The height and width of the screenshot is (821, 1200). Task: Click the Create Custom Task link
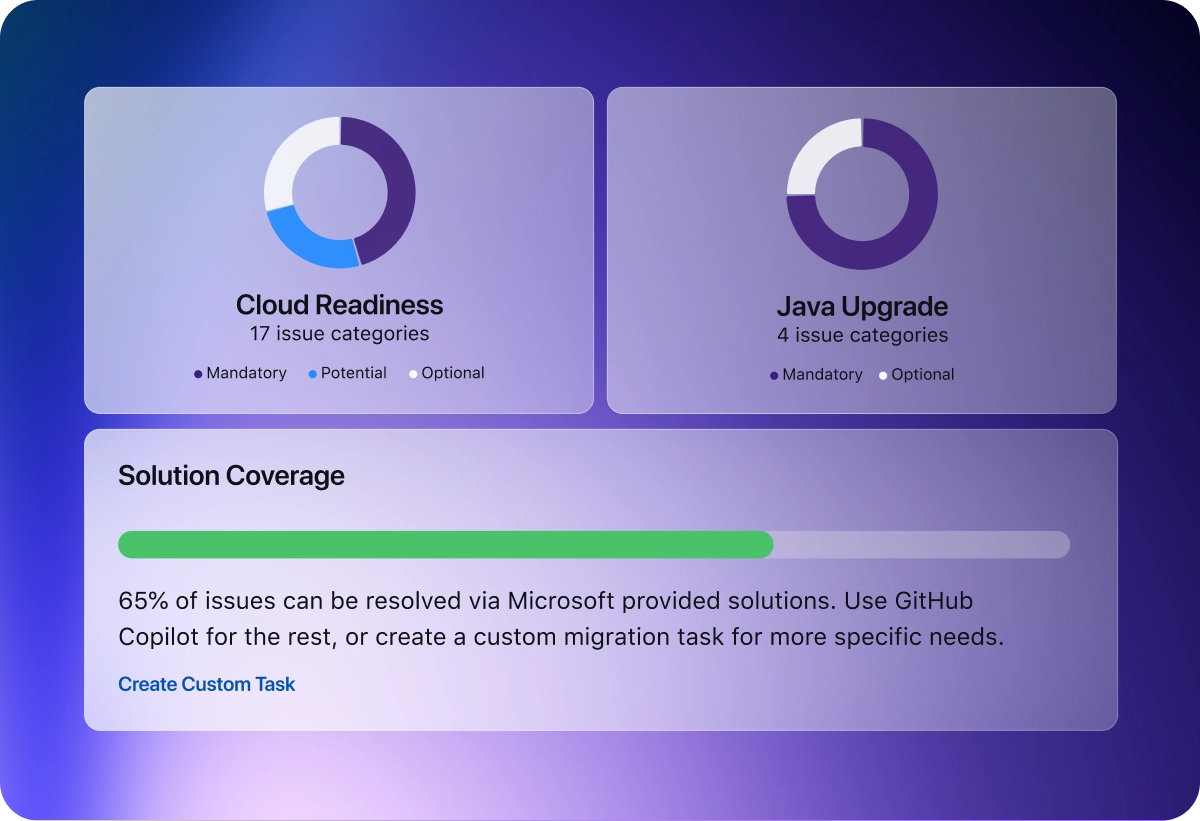tap(206, 684)
